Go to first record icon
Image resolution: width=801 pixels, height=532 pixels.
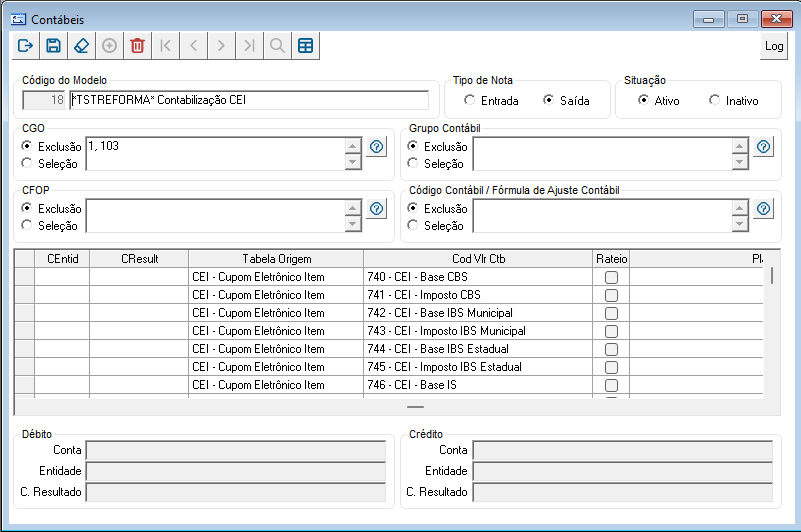(x=166, y=46)
